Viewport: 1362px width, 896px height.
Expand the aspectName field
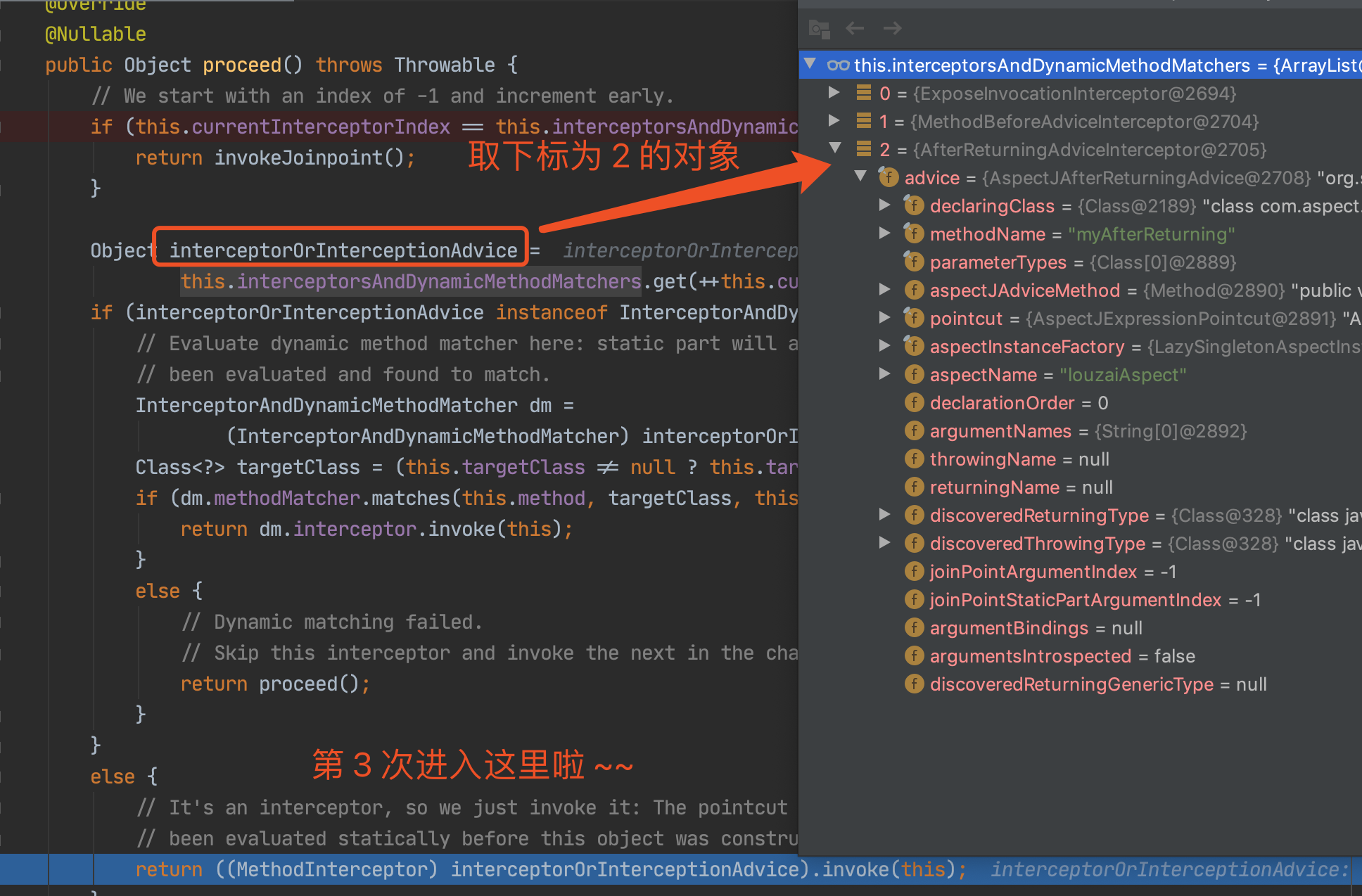885,373
